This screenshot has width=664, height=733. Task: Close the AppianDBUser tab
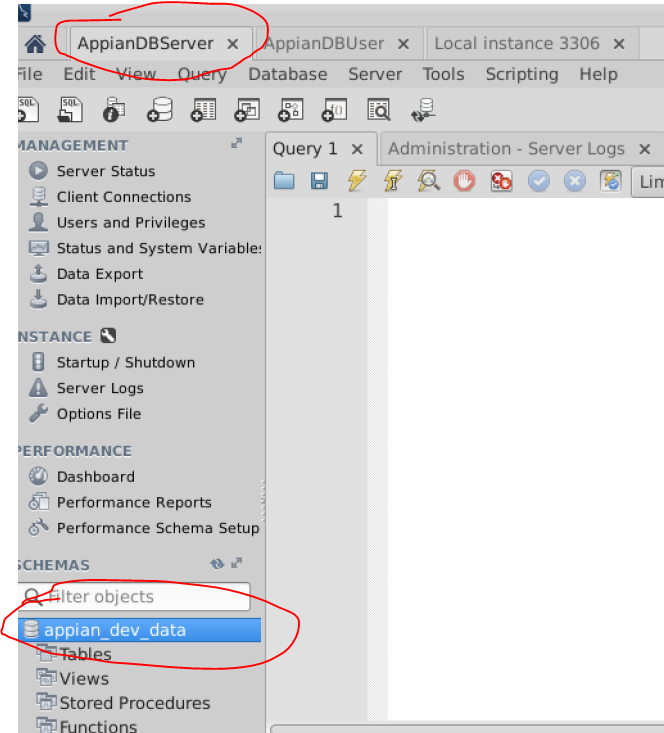point(403,44)
